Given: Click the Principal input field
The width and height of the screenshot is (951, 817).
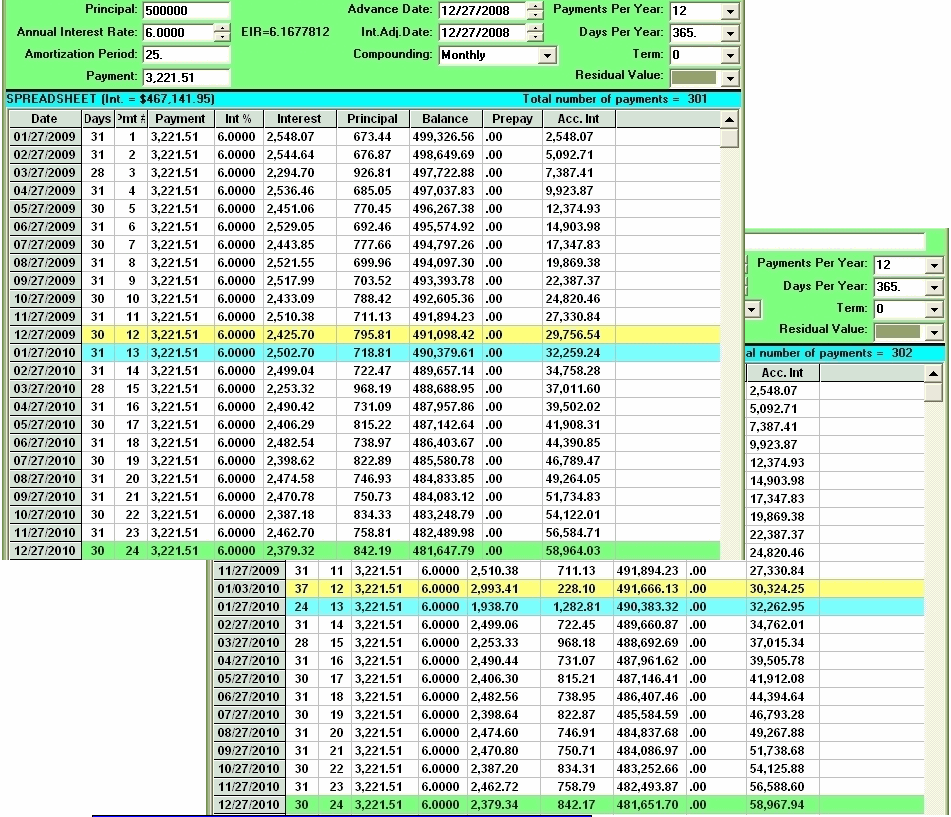Looking at the screenshot, I should click(x=186, y=11).
